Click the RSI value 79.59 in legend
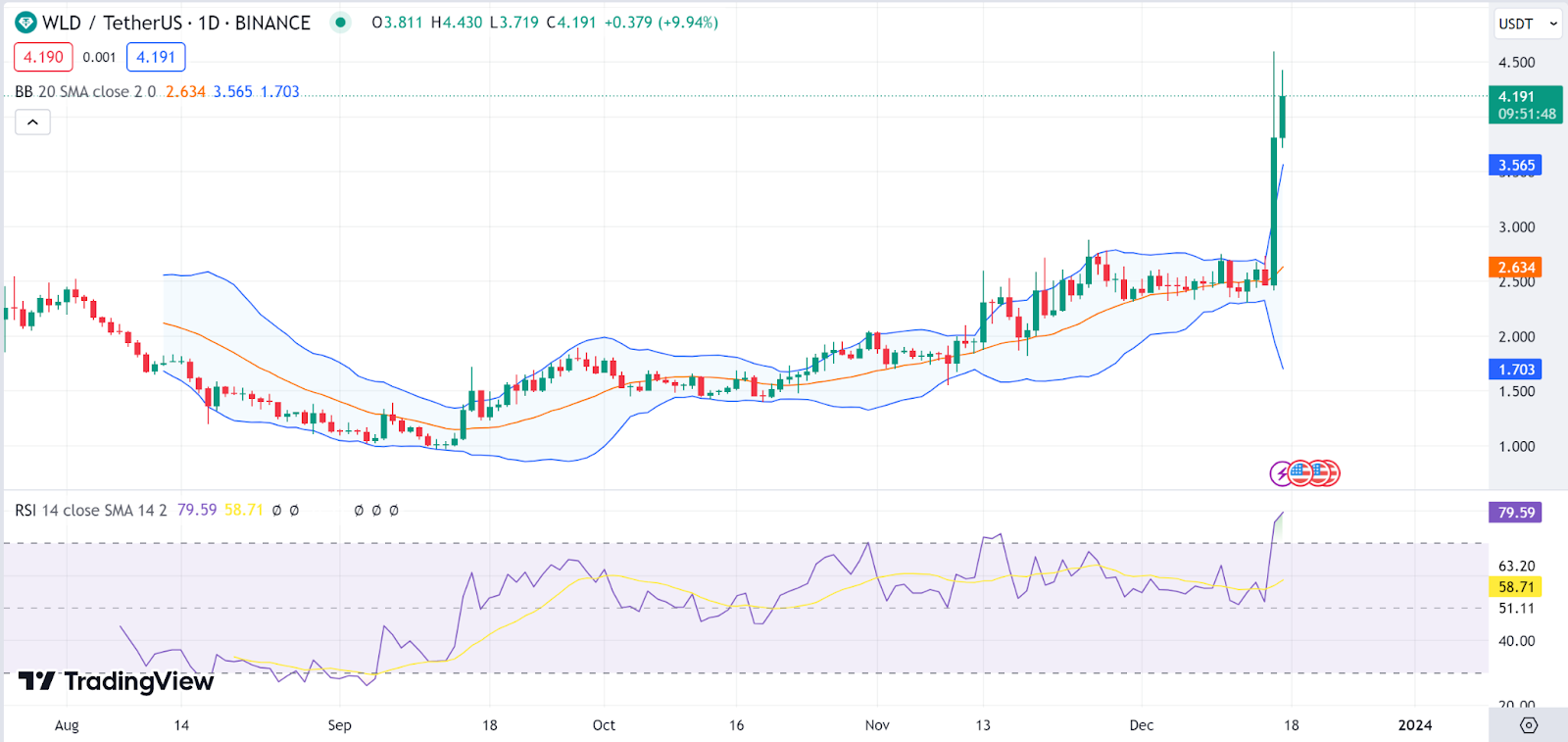Screen dimensions: 1568x742 [197, 510]
